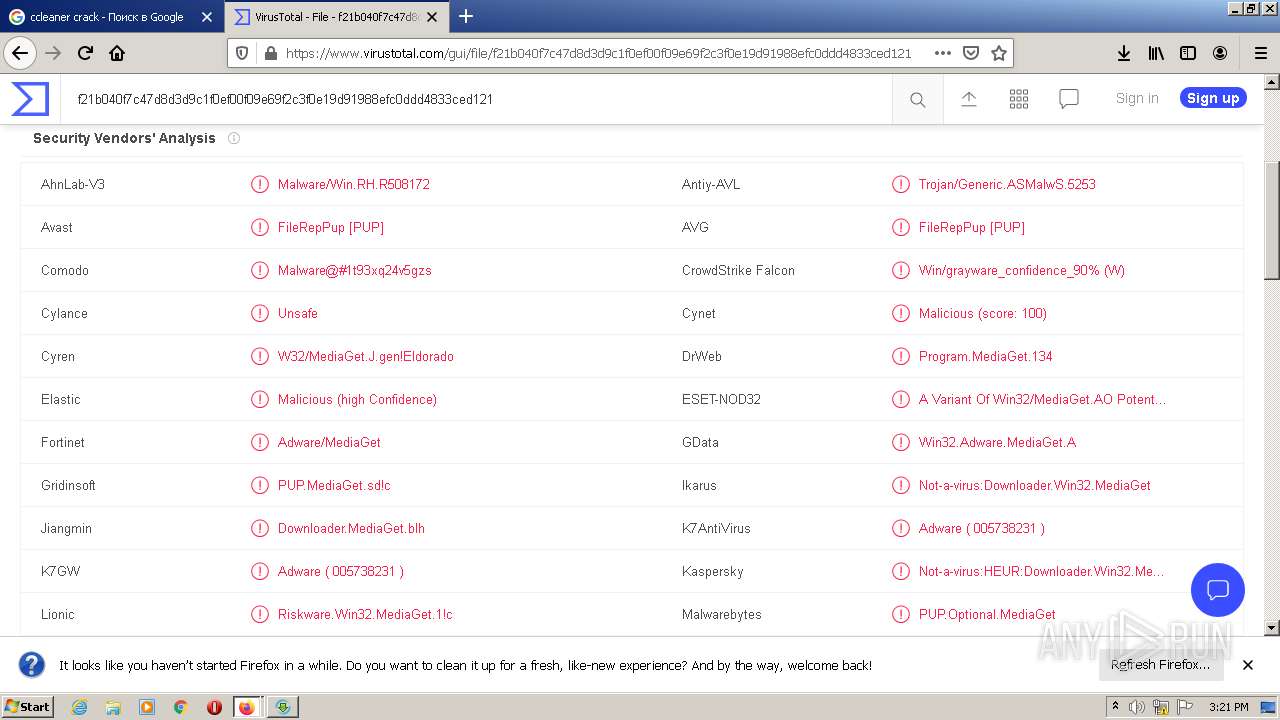The height and width of the screenshot is (720, 1280).
Task: Click Malwarebytes' PUP.Optional.MediaGet result
Action: pyautogui.click(x=987, y=614)
